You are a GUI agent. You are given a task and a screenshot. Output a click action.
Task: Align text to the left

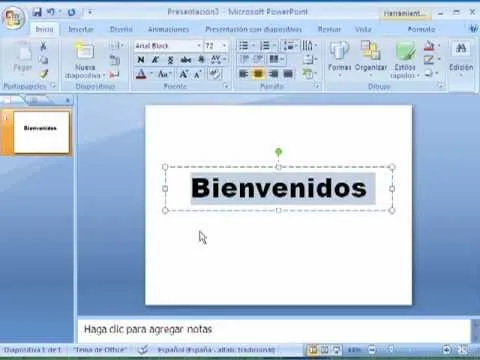point(243,74)
